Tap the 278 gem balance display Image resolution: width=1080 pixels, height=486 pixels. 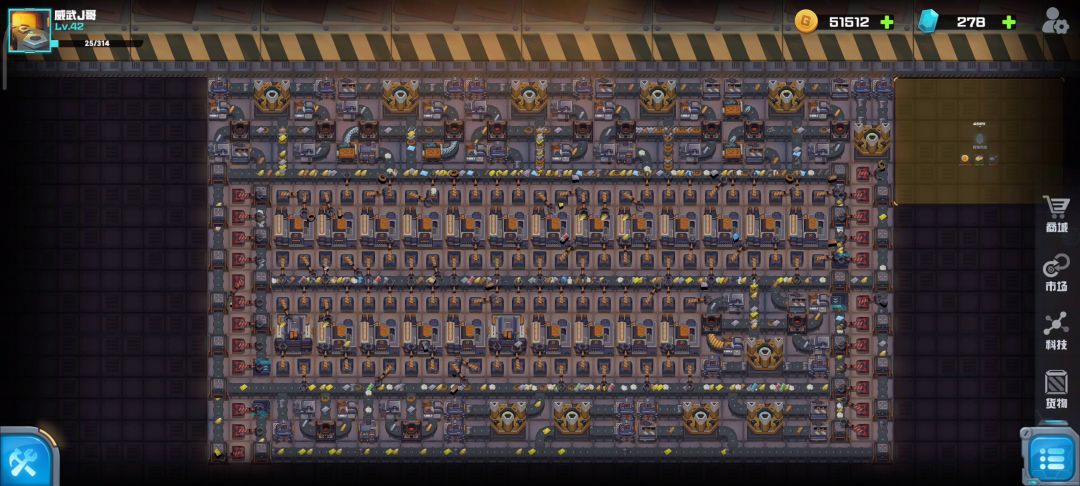(970, 22)
